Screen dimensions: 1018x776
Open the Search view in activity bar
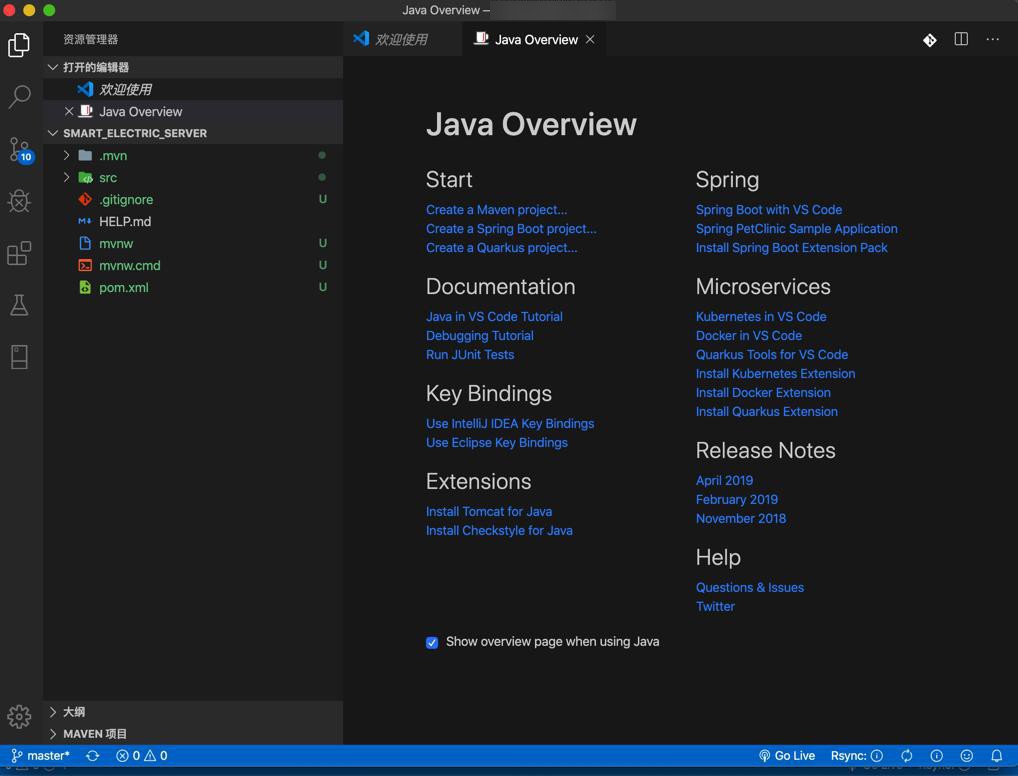pyautogui.click(x=19, y=97)
